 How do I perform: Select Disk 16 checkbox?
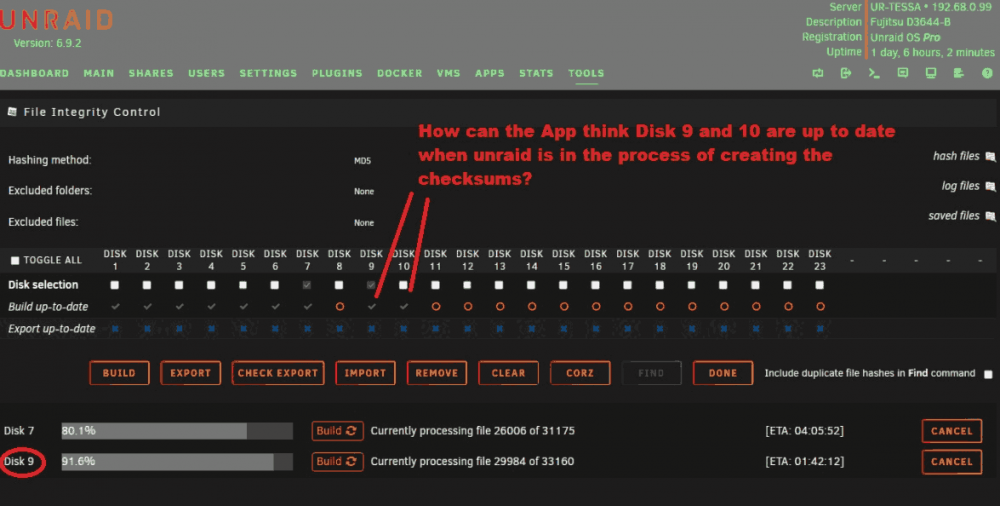point(595,285)
